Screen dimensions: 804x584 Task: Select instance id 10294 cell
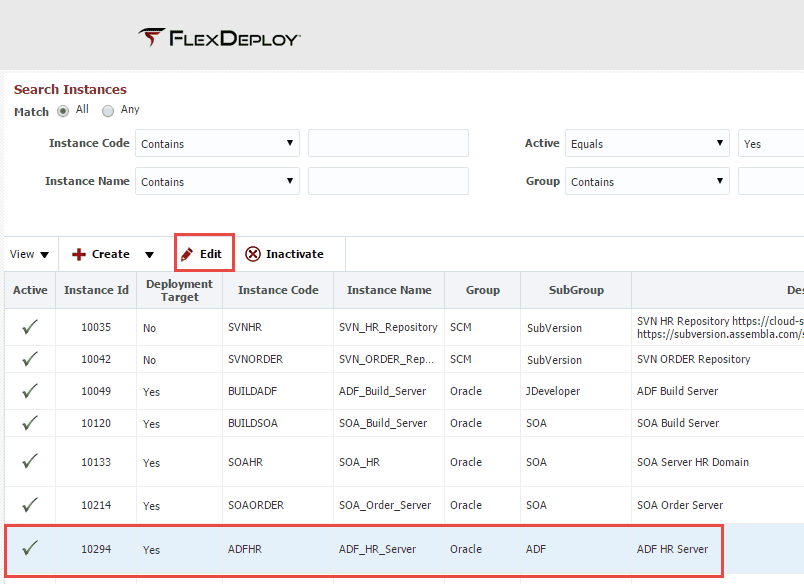96,549
